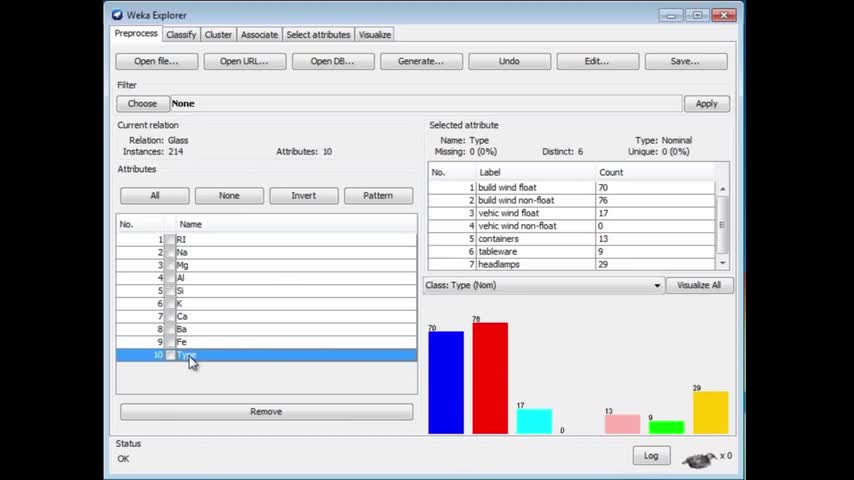The image size is (854, 480).
Task: Click the filter Choose button
Action: [142, 104]
